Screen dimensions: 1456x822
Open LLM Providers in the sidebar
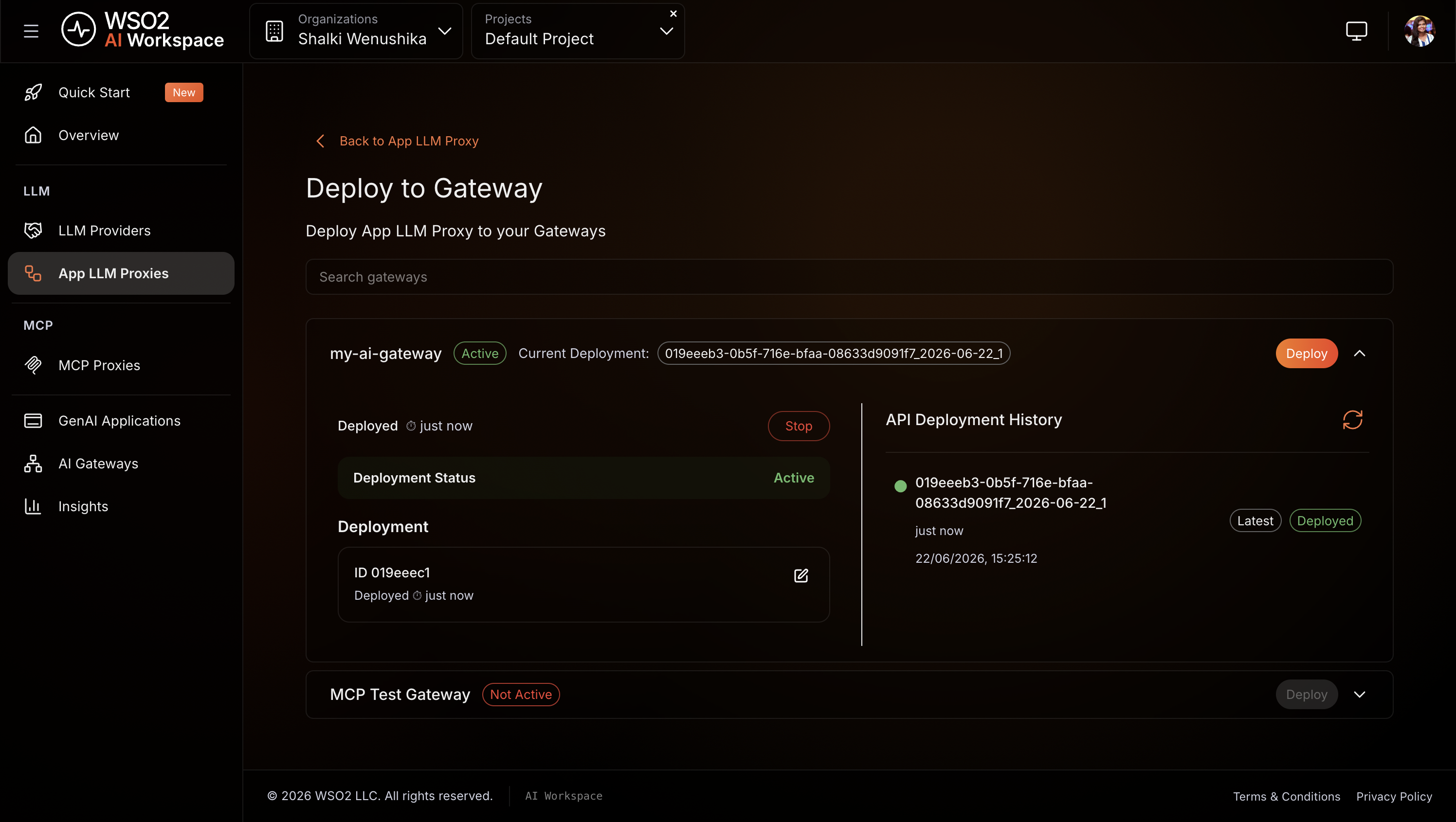point(105,231)
